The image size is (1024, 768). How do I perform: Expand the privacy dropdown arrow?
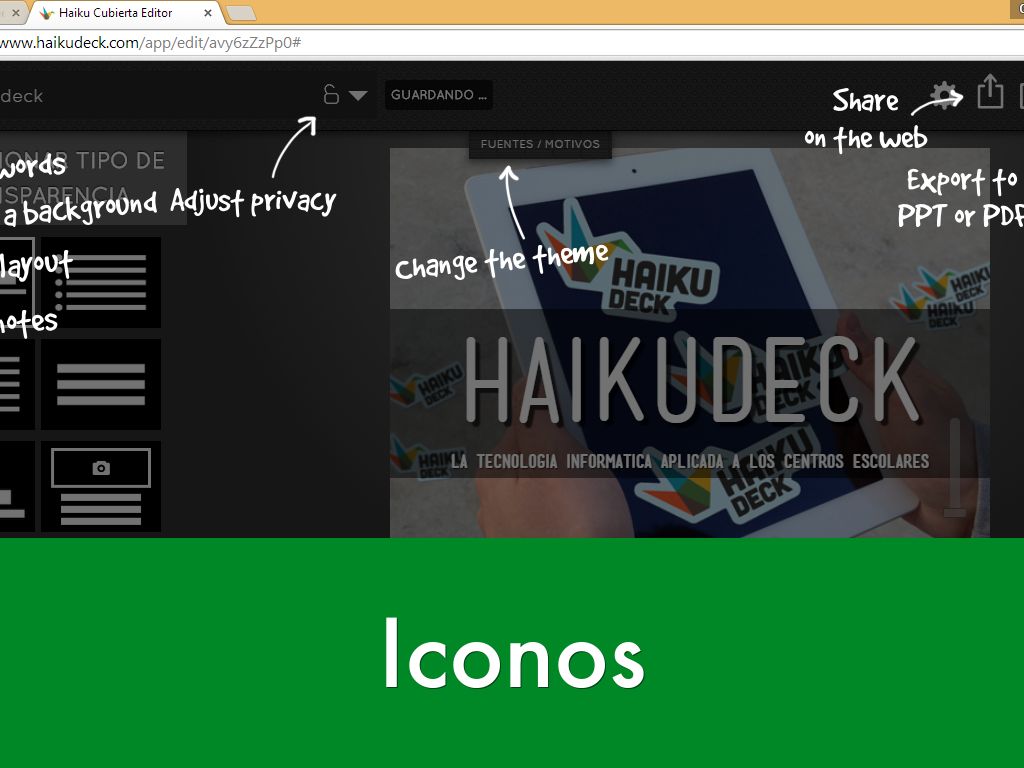[358, 96]
